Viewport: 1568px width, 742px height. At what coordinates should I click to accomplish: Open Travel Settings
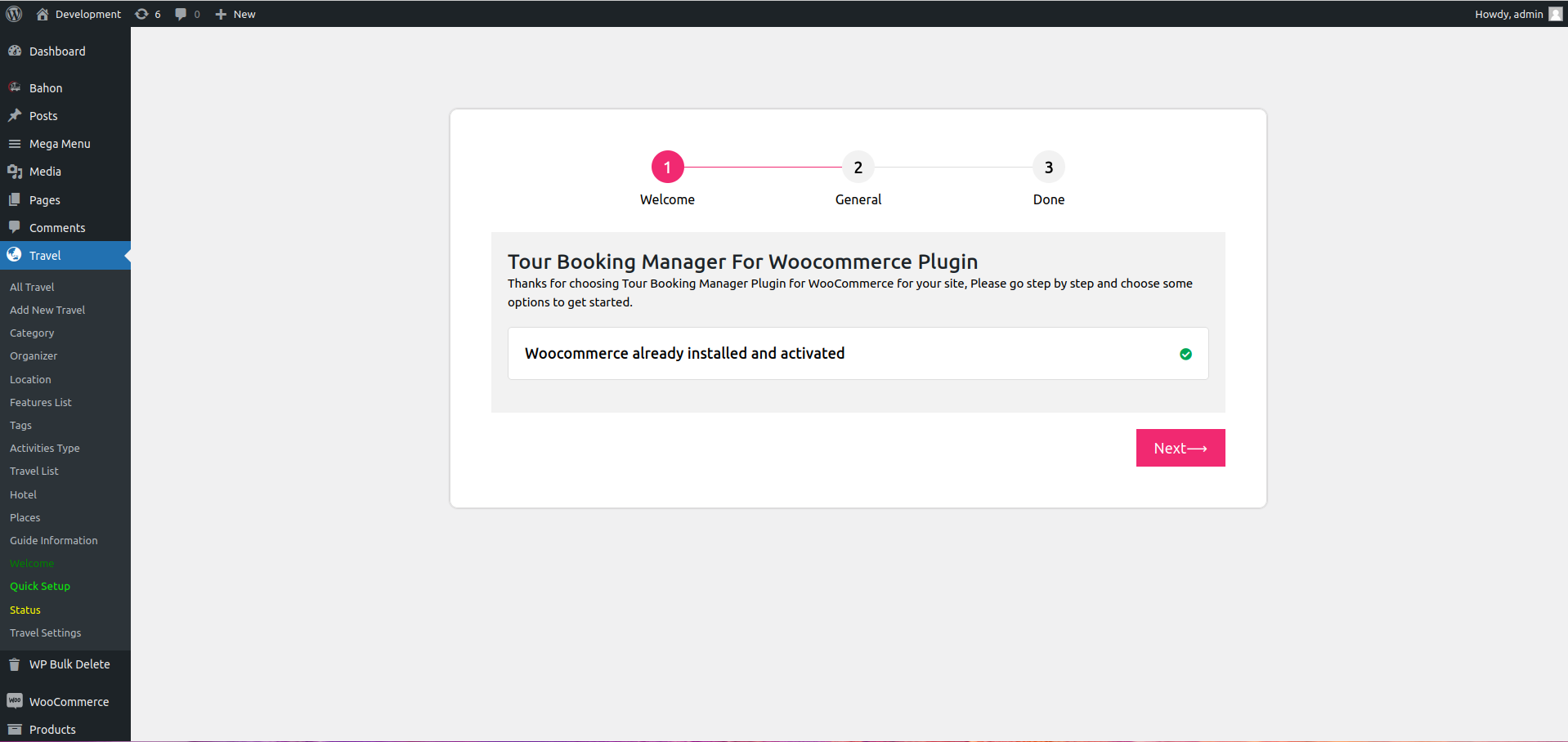pos(46,632)
